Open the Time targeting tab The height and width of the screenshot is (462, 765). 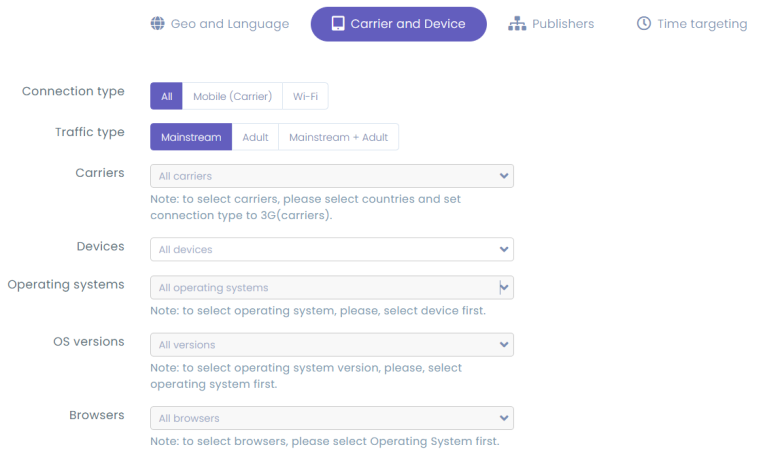coord(692,24)
